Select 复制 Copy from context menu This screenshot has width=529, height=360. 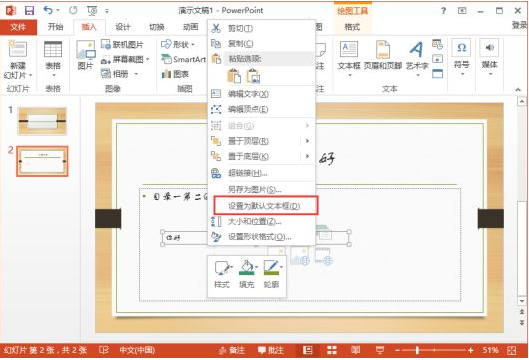pyautogui.click(x=261, y=44)
